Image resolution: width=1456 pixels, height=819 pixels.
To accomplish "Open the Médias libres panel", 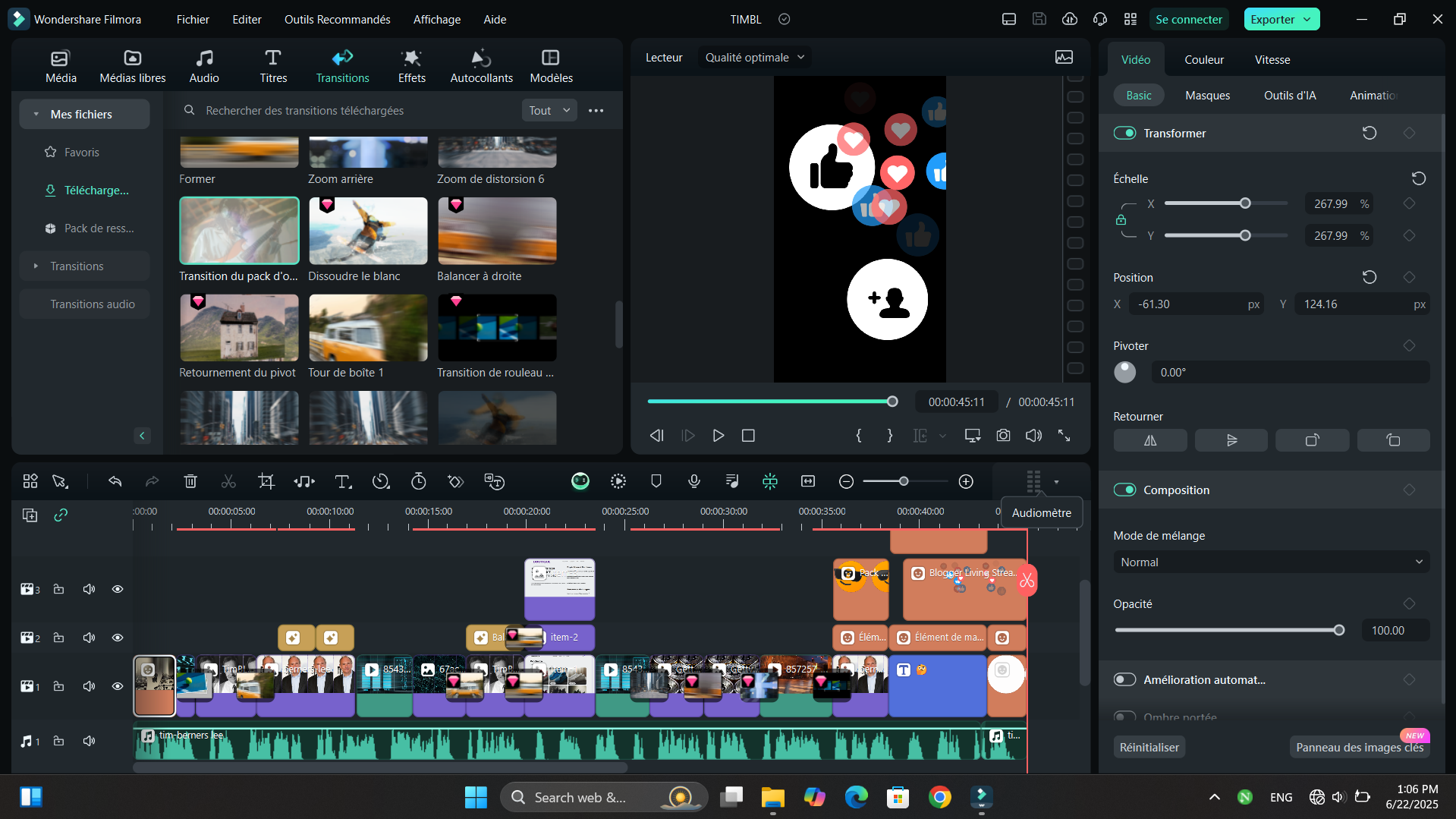I will pos(133,67).
